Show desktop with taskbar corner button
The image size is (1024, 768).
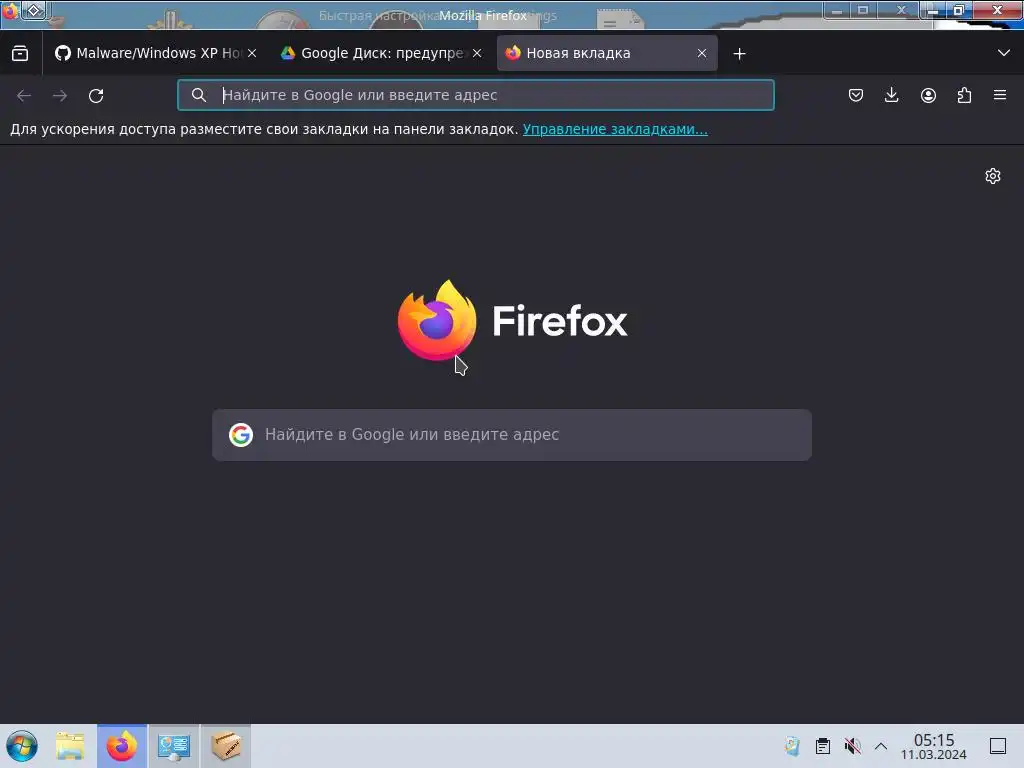click(x=998, y=746)
